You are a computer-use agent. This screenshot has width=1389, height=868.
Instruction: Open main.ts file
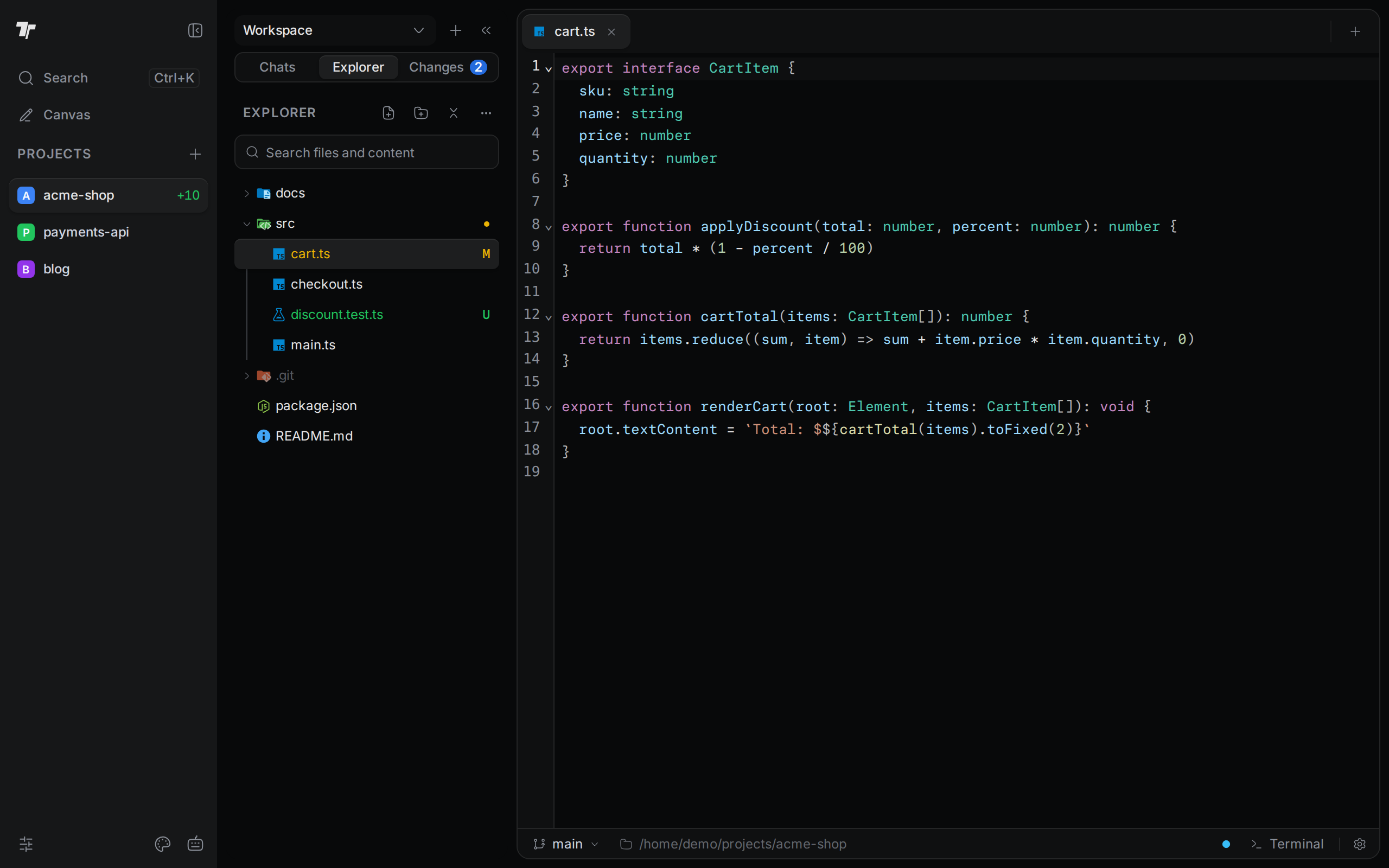point(367,345)
